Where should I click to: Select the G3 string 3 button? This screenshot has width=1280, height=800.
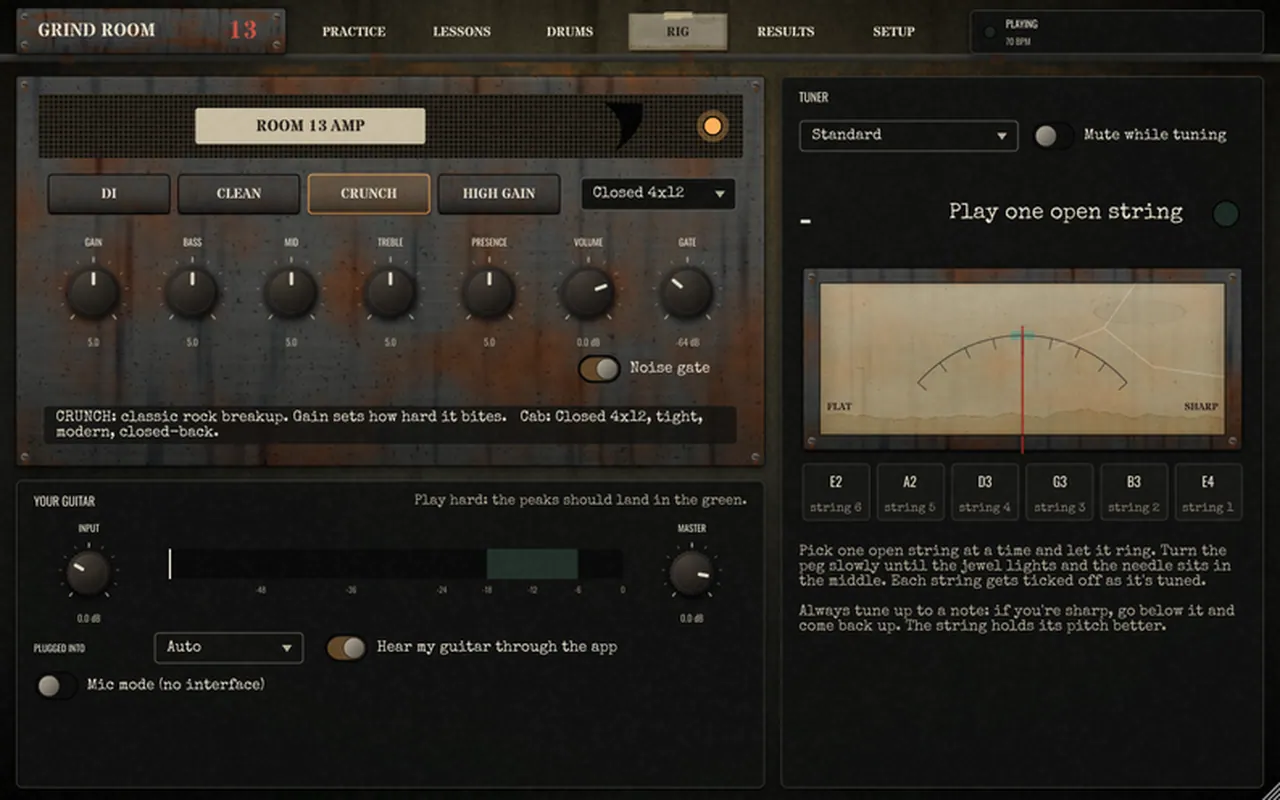1059,493
